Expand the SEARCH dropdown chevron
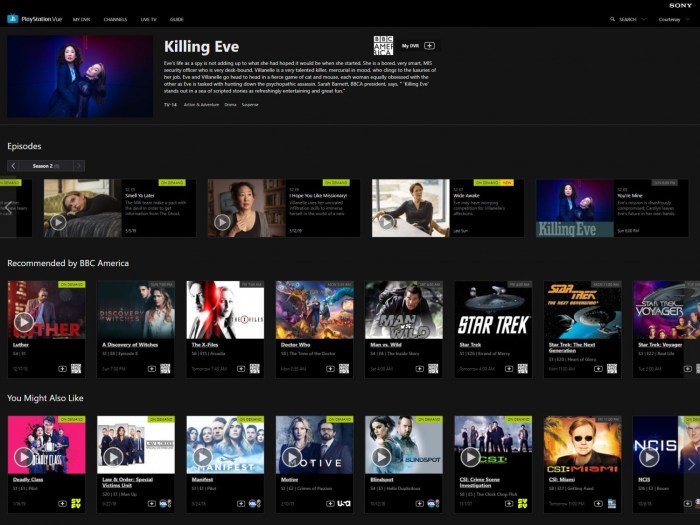The width and height of the screenshot is (700, 525). (x=644, y=19)
